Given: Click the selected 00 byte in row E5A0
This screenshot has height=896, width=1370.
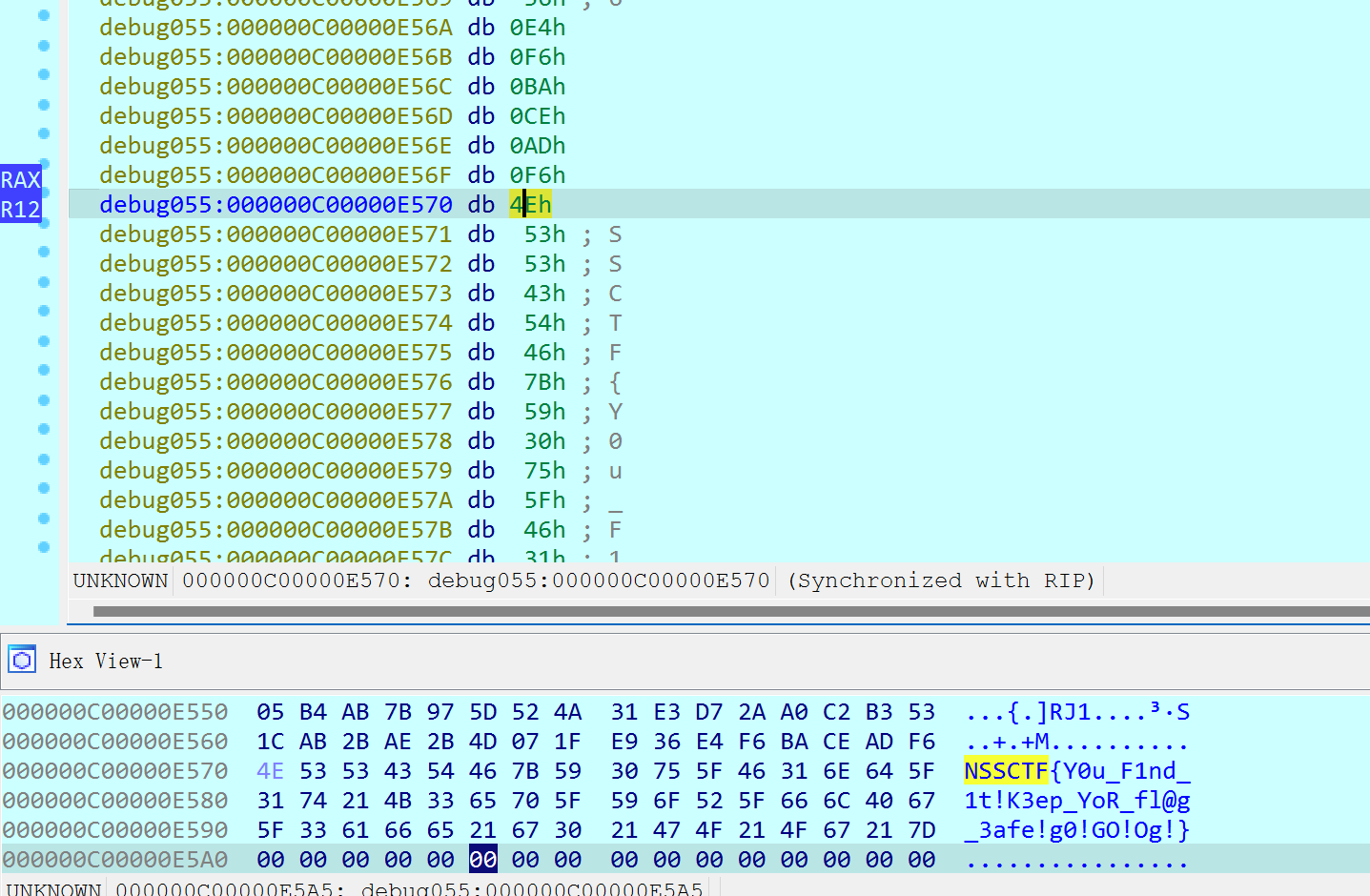Looking at the screenshot, I should [x=482, y=859].
